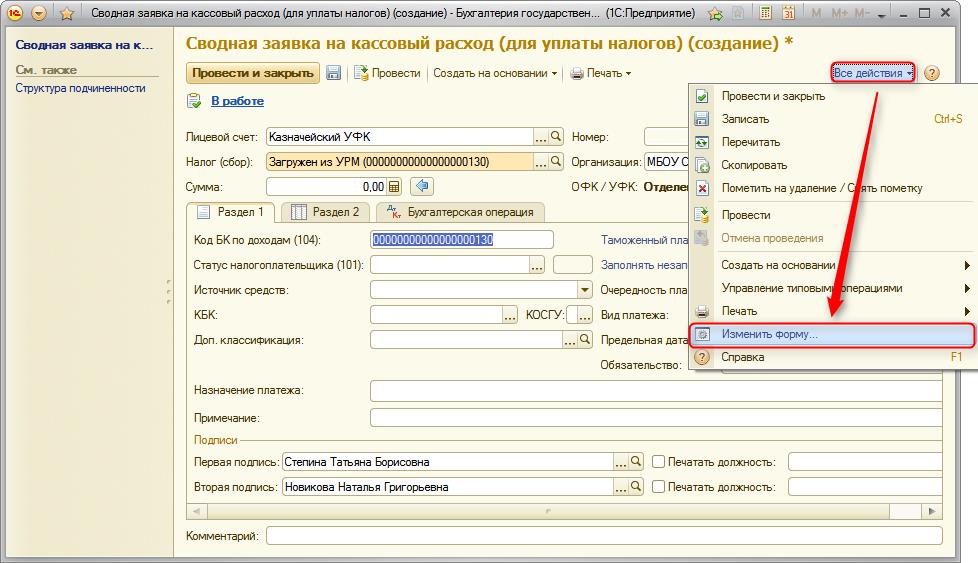The image size is (978, 563).
Task: Toggle Печатать должность checkbox for Первая подпись
Action: click(658, 461)
